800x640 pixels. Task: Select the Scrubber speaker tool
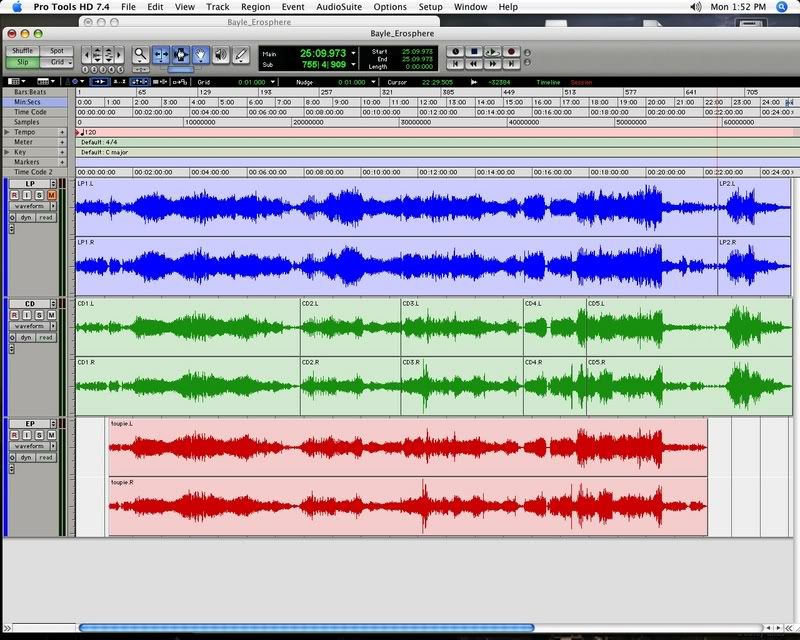(x=220, y=55)
